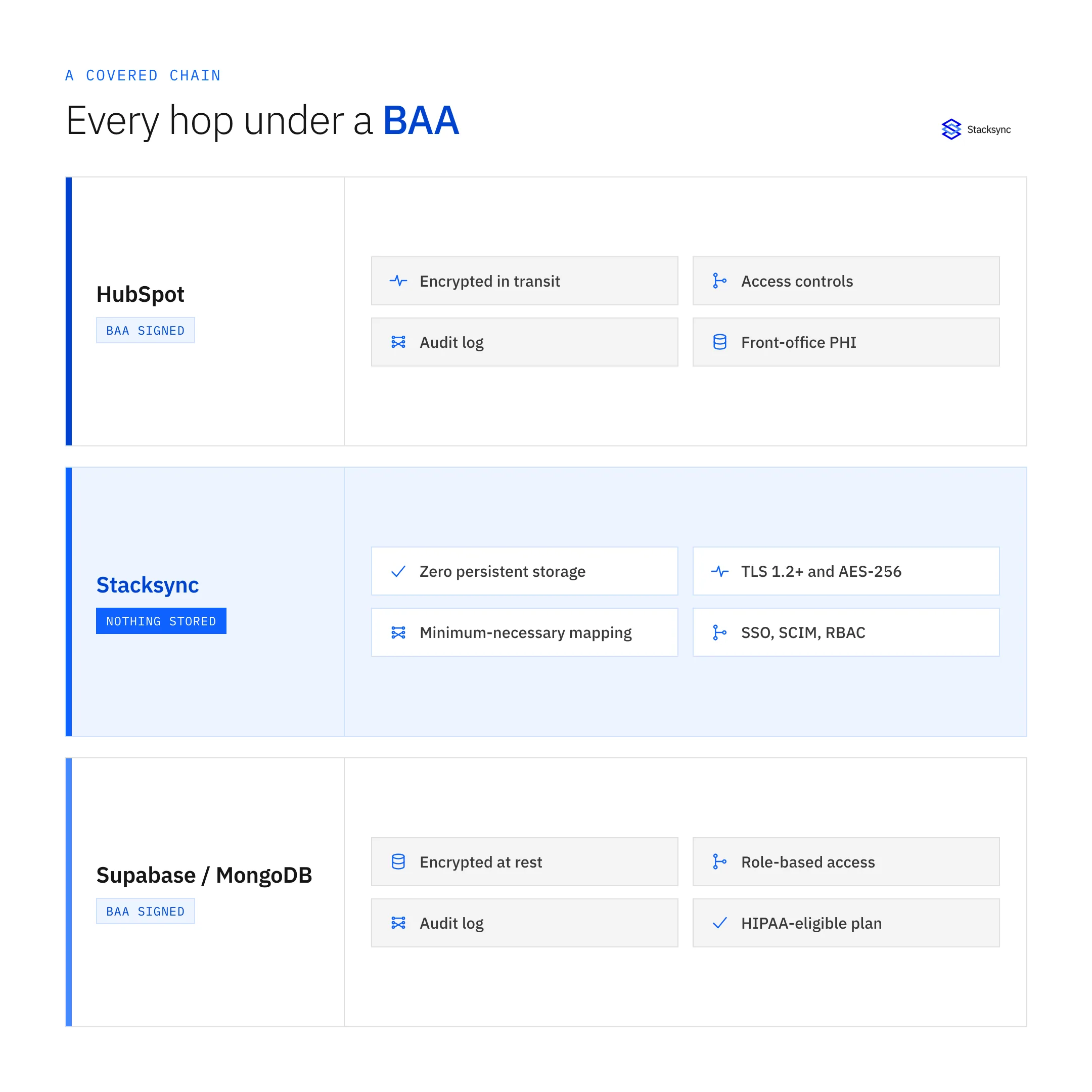Click the Supabase / MongoDB Audit log node icon

click(x=398, y=923)
